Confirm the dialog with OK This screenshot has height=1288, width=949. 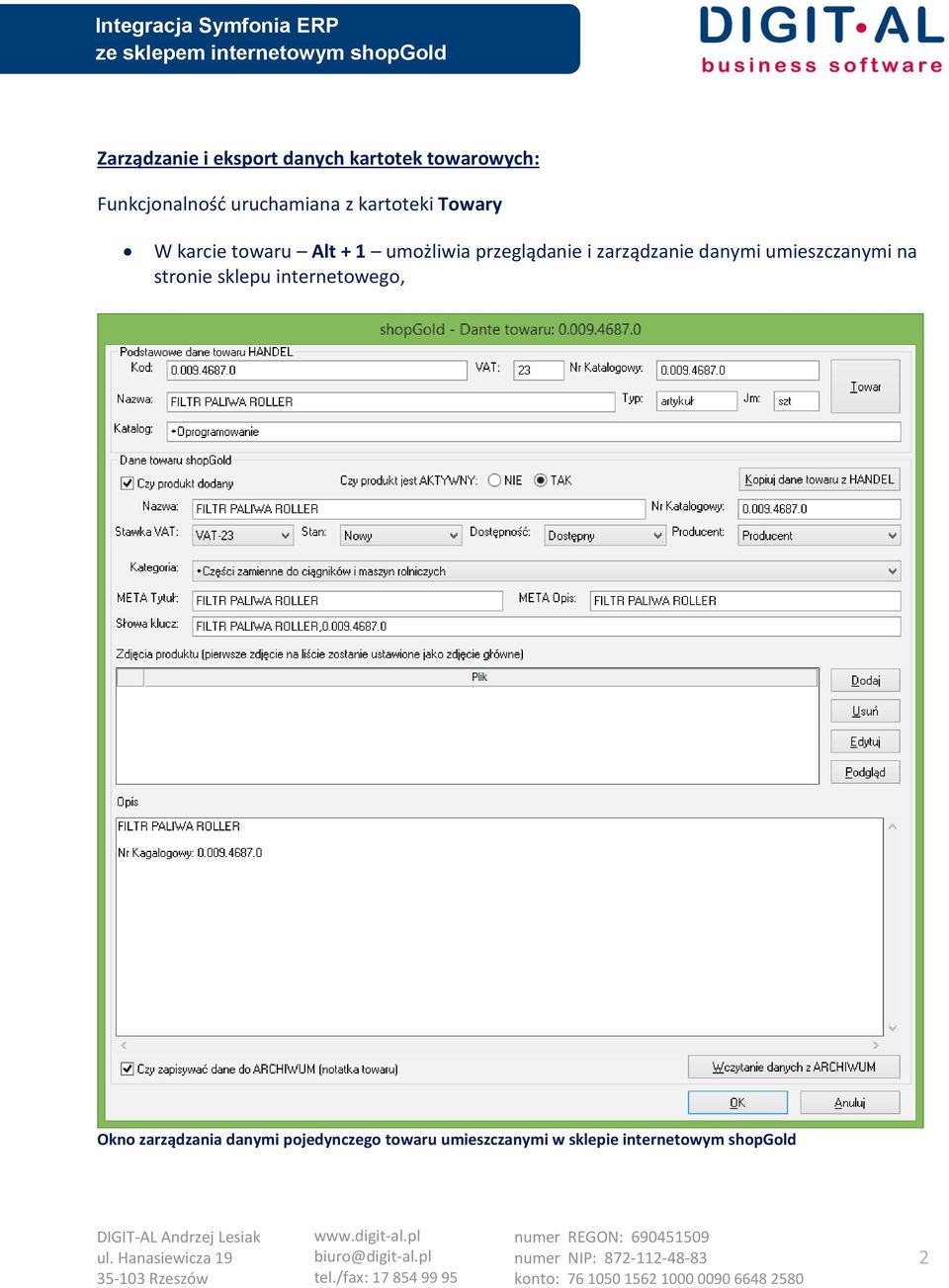tap(737, 1102)
